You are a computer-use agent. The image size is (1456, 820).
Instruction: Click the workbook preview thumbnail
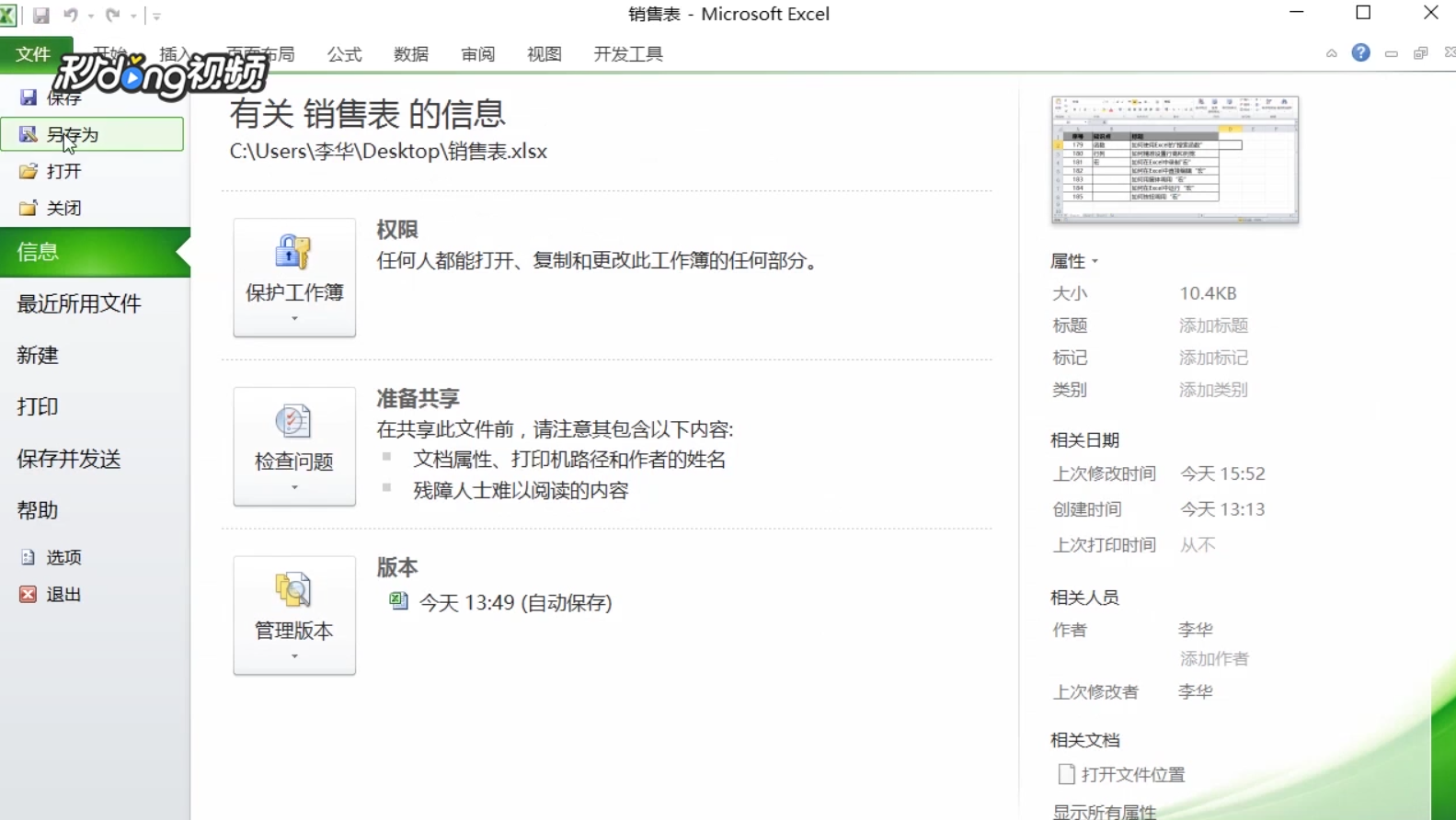click(x=1175, y=159)
